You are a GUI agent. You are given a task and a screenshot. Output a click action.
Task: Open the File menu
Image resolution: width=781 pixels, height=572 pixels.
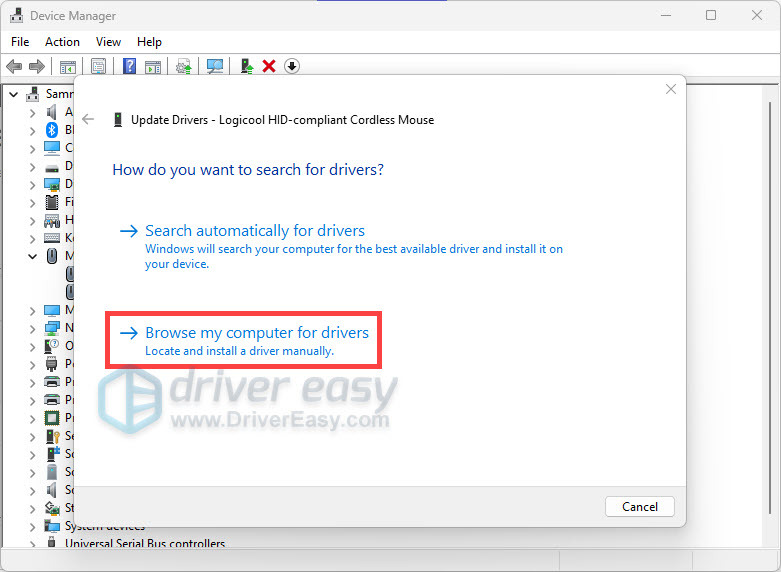(20, 42)
